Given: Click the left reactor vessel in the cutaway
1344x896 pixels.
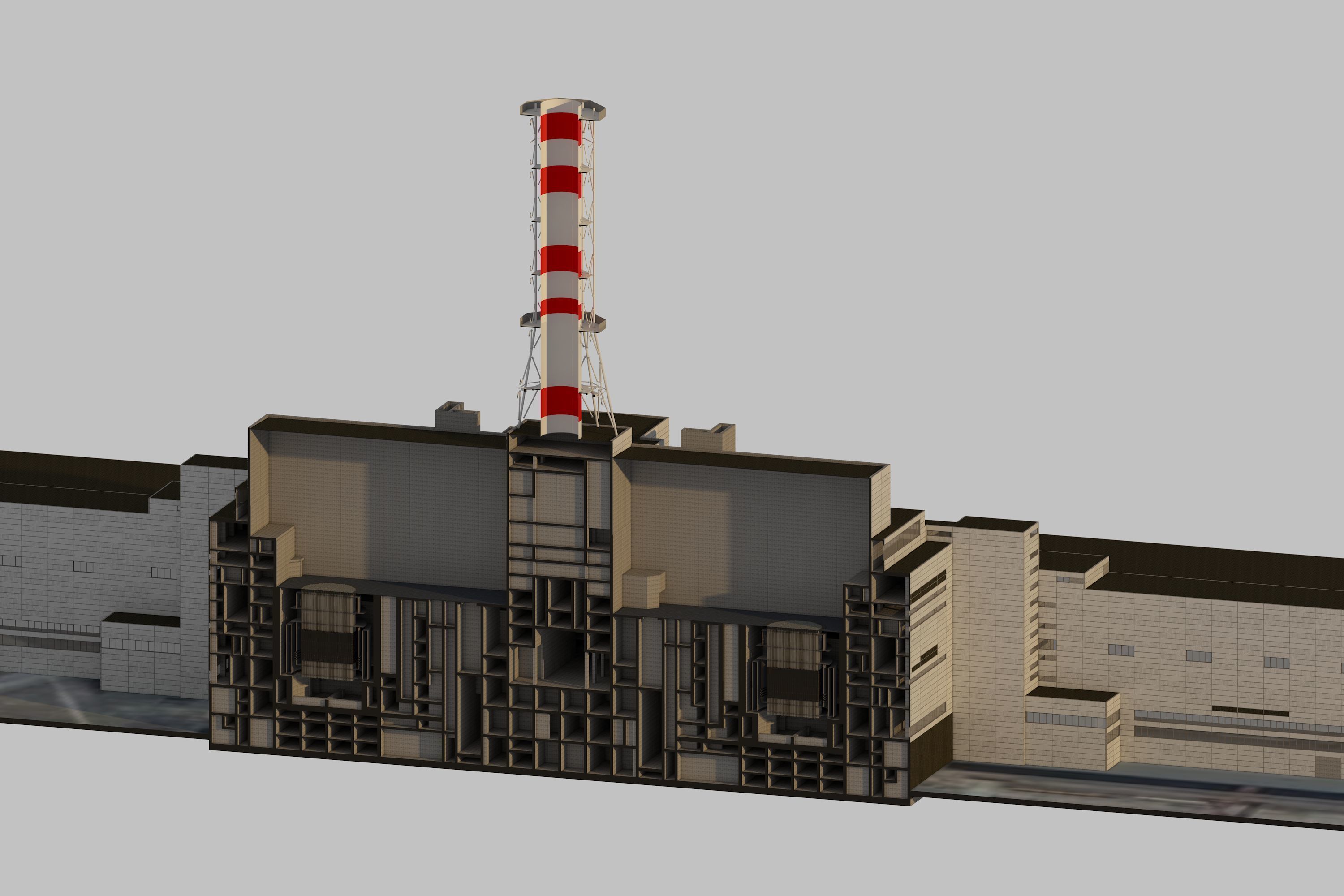Looking at the screenshot, I should point(328,634).
